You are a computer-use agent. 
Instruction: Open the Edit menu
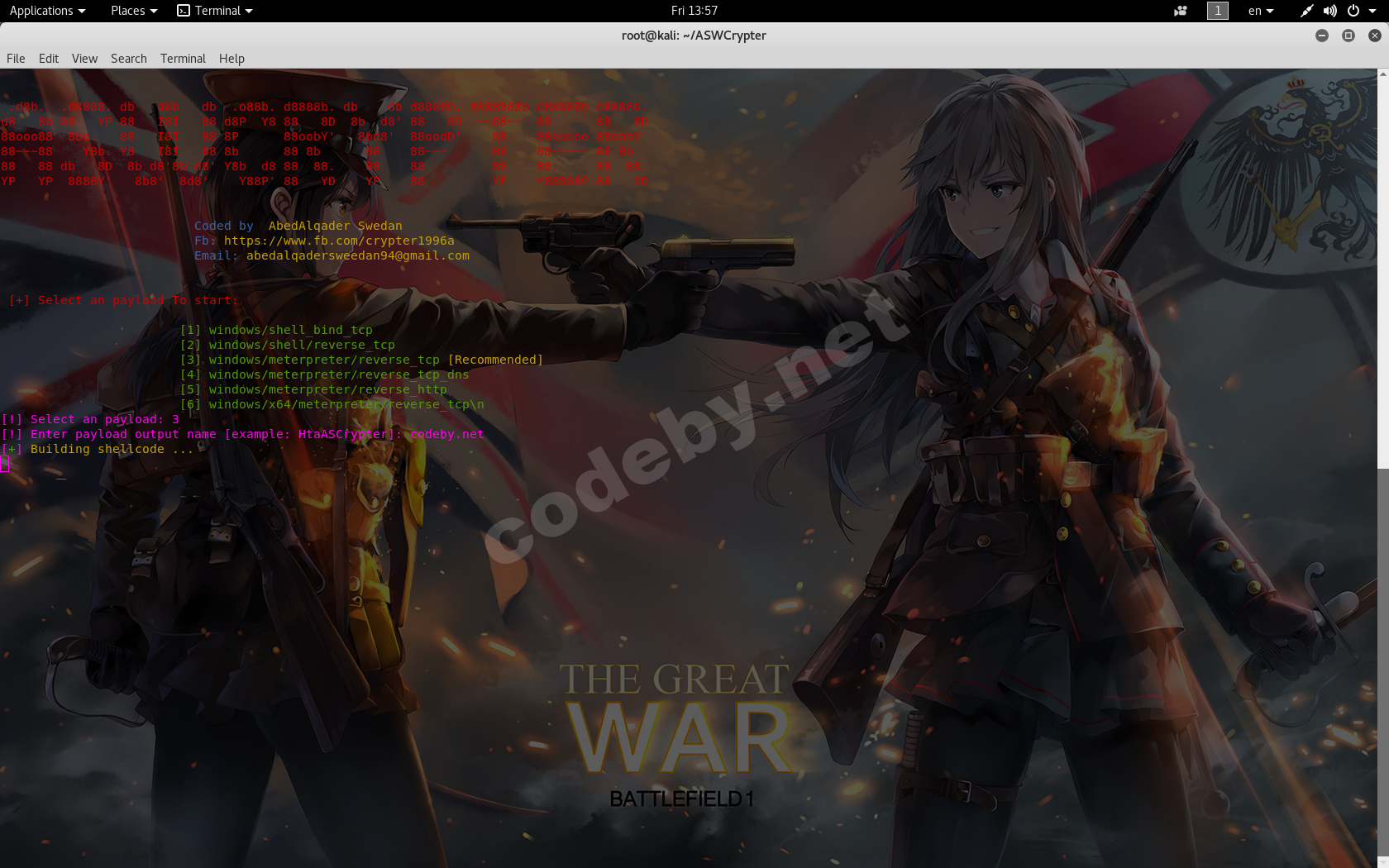[49, 59]
